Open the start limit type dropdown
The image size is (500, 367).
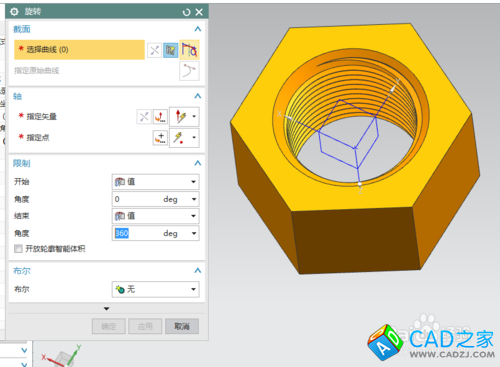(156, 182)
